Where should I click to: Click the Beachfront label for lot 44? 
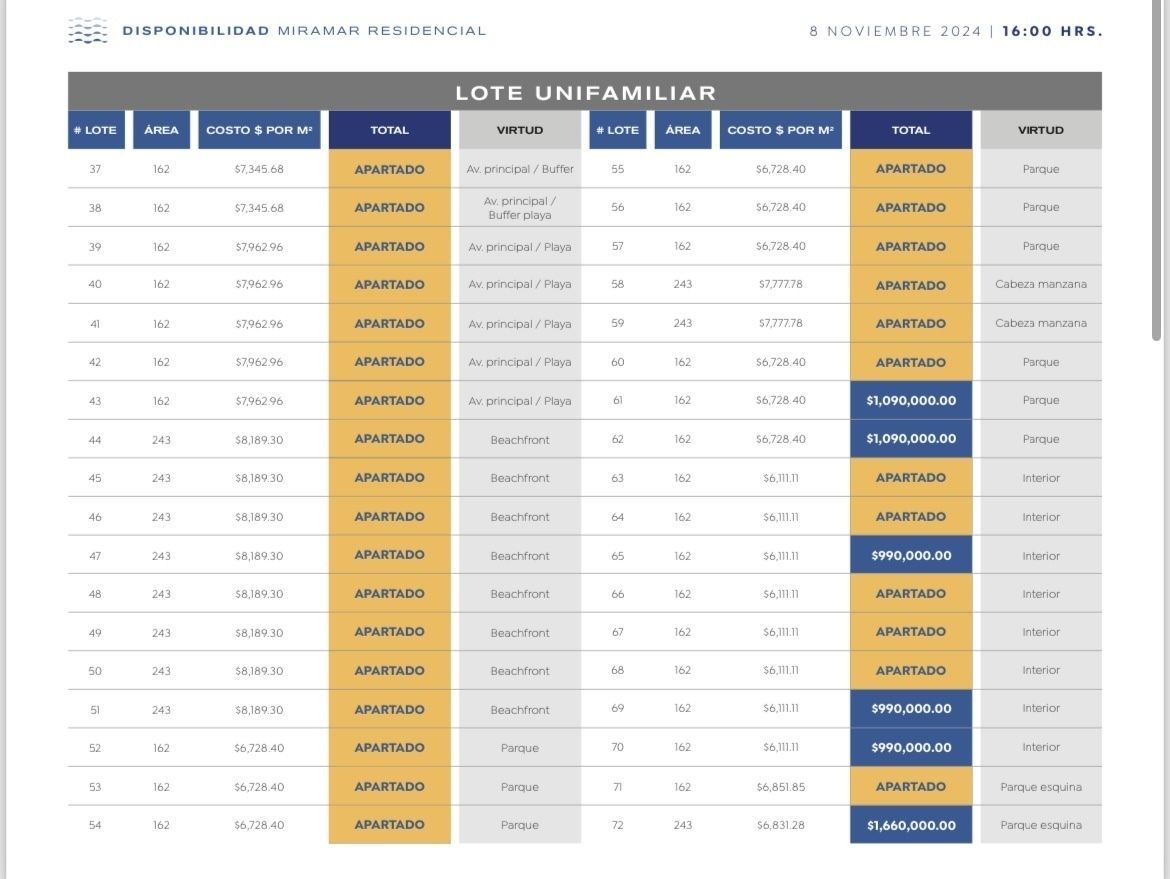(x=520, y=440)
